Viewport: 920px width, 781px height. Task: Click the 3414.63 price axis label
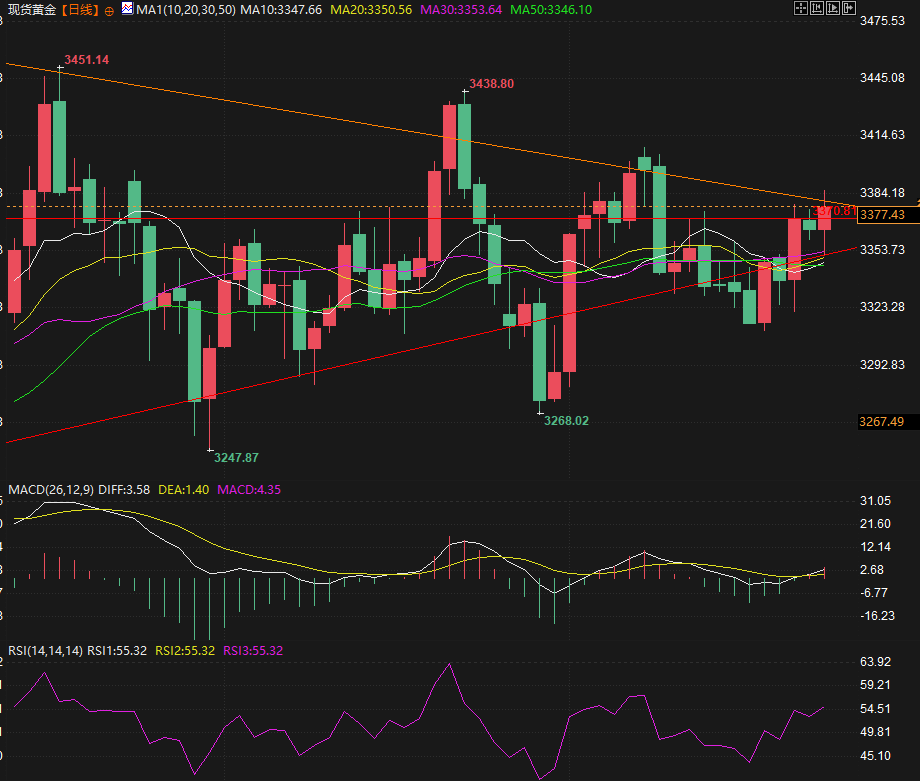point(882,135)
